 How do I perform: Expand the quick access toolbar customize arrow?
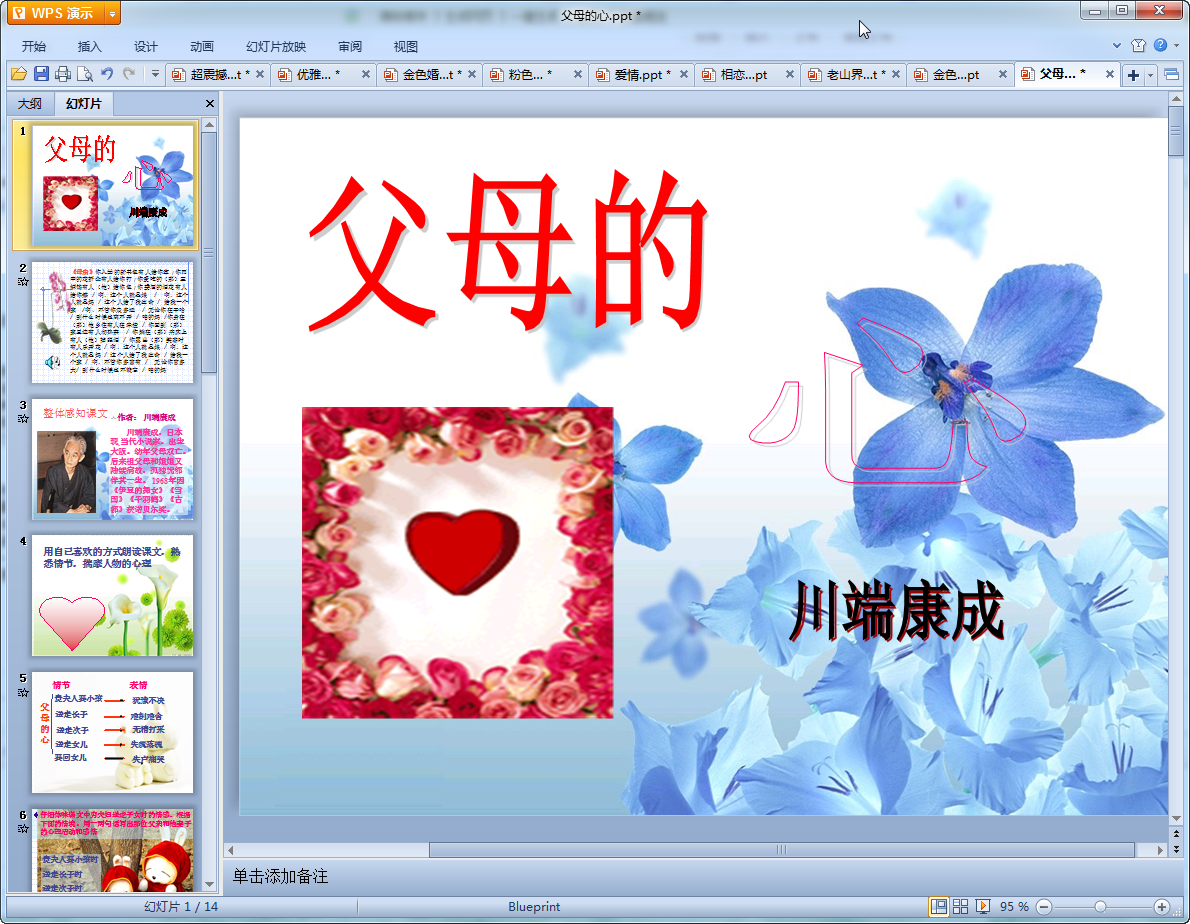[x=155, y=74]
